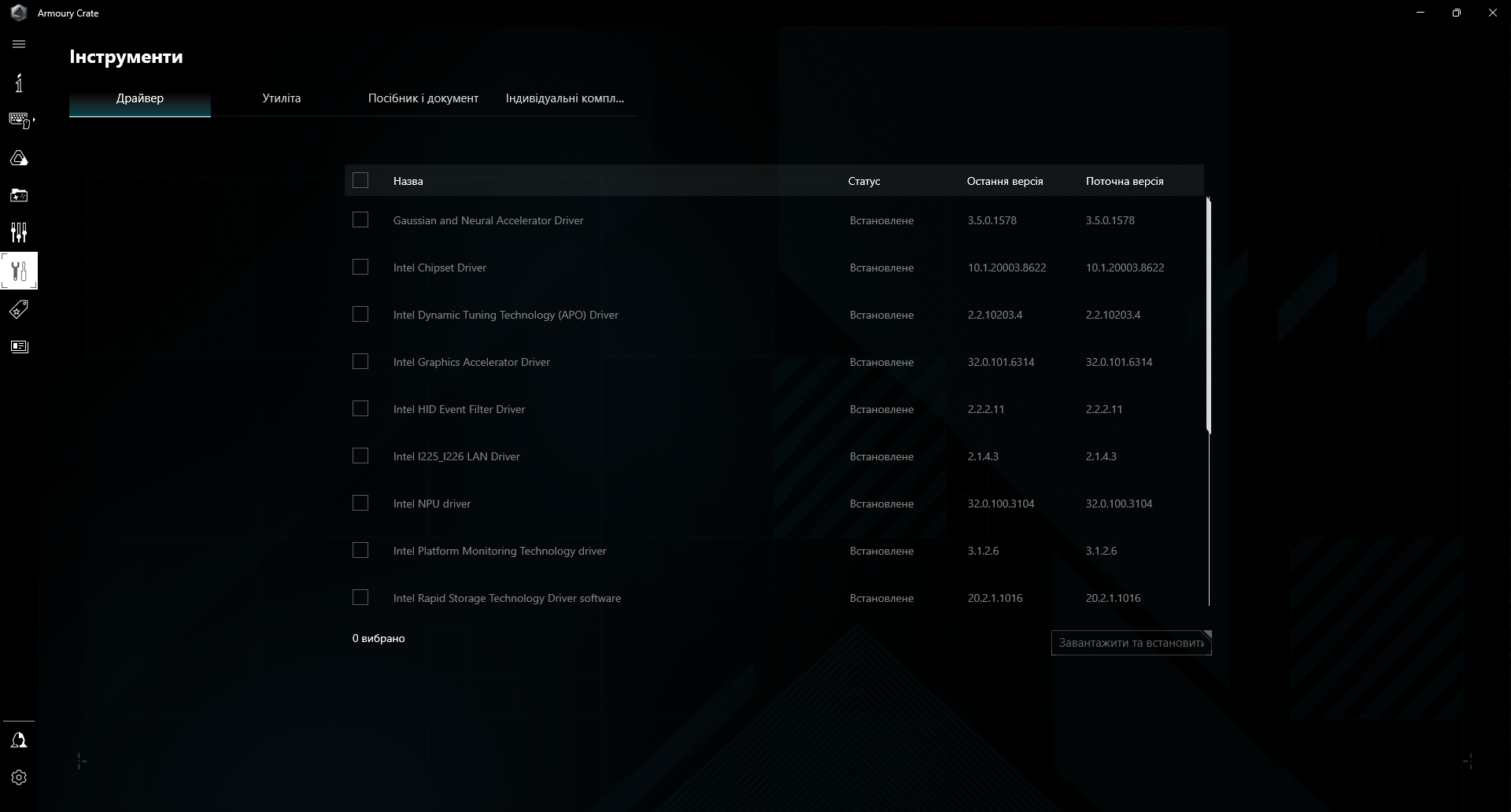Go to the Home info icon in sidebar
This screenshot has height=812, width=1511.
[19, 83]
